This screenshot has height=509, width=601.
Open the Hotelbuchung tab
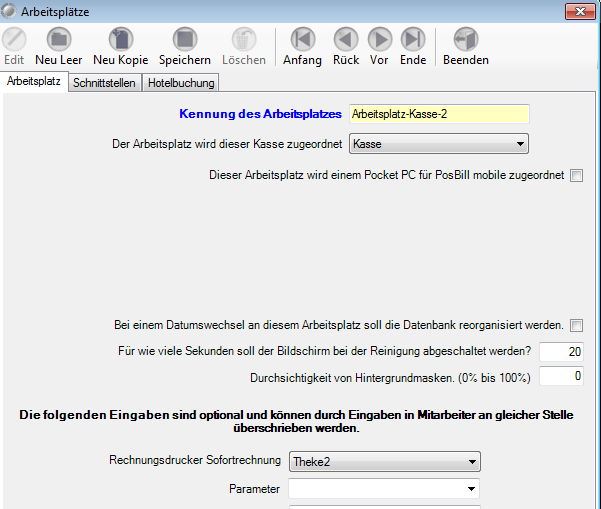coord(181,83)
